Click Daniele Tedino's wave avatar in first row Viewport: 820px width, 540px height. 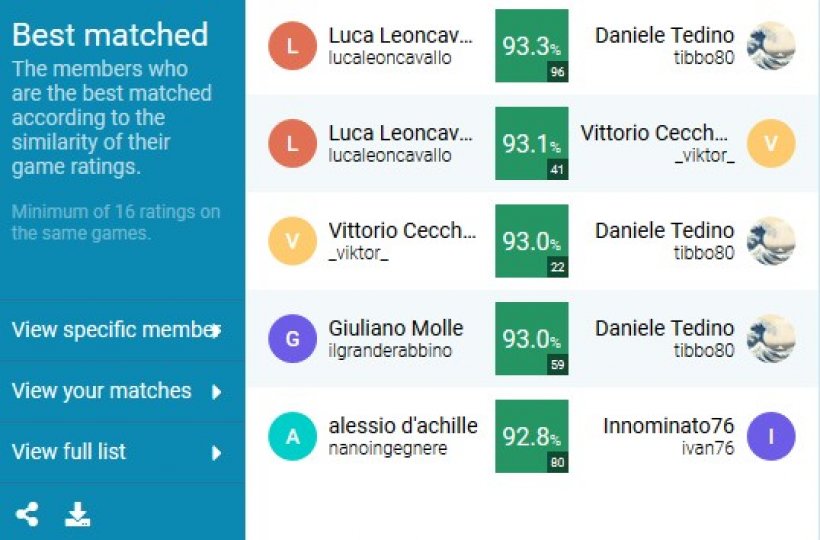click(771, 46)
